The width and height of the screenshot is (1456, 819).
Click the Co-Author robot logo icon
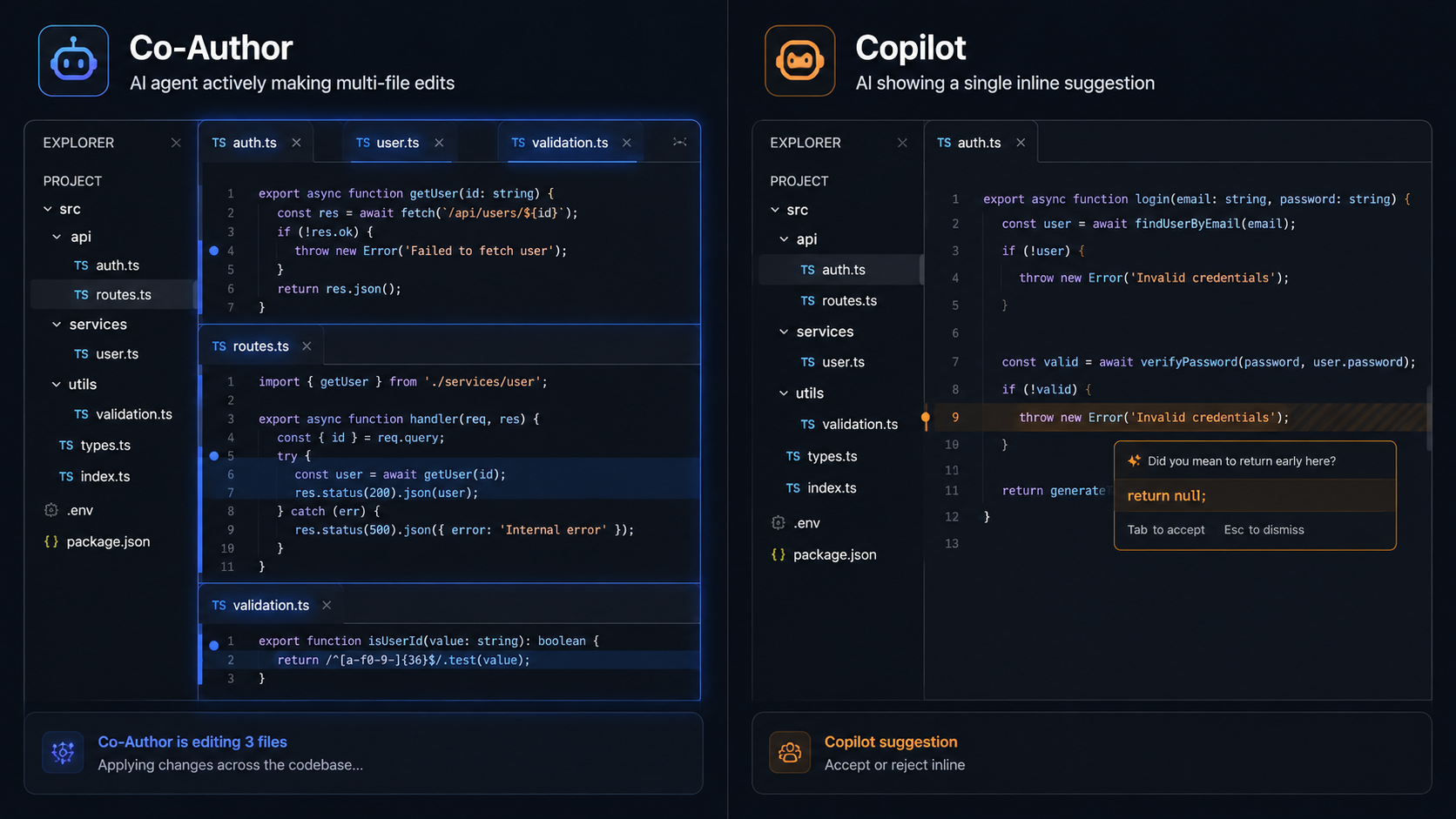73,61
